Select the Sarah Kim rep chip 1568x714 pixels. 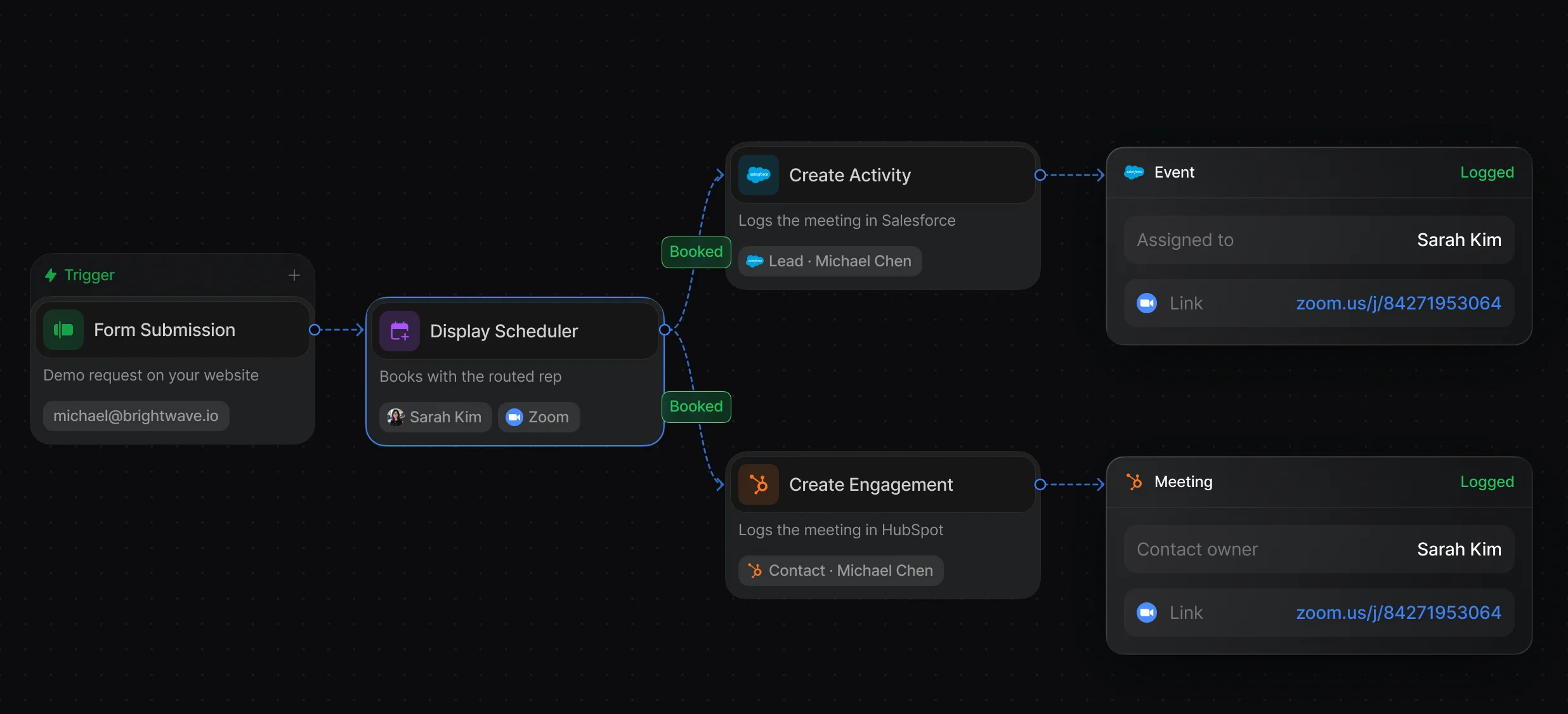point(435,417)
